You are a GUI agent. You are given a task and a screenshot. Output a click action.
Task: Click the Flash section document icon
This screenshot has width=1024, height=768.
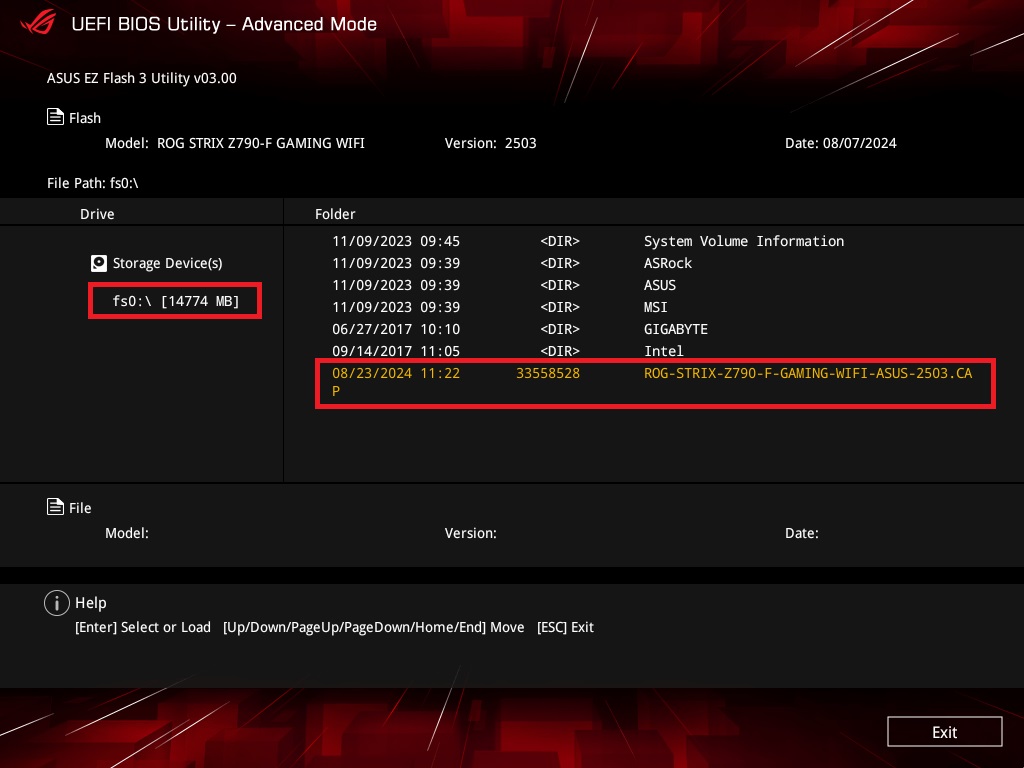point(56,117)
